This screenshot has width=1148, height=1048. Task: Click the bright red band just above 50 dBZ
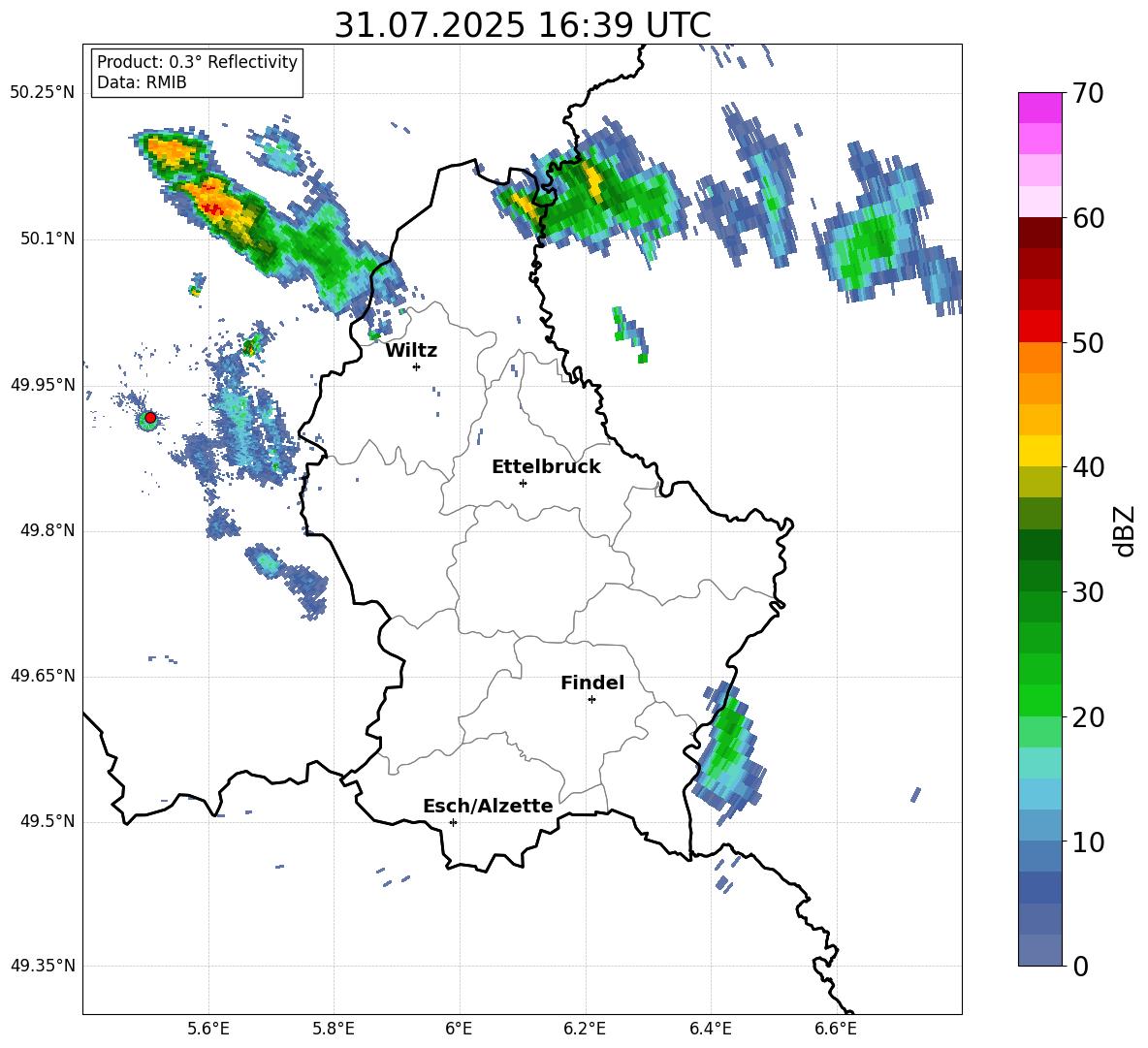pyautogui.click(x=1039, y=327)
